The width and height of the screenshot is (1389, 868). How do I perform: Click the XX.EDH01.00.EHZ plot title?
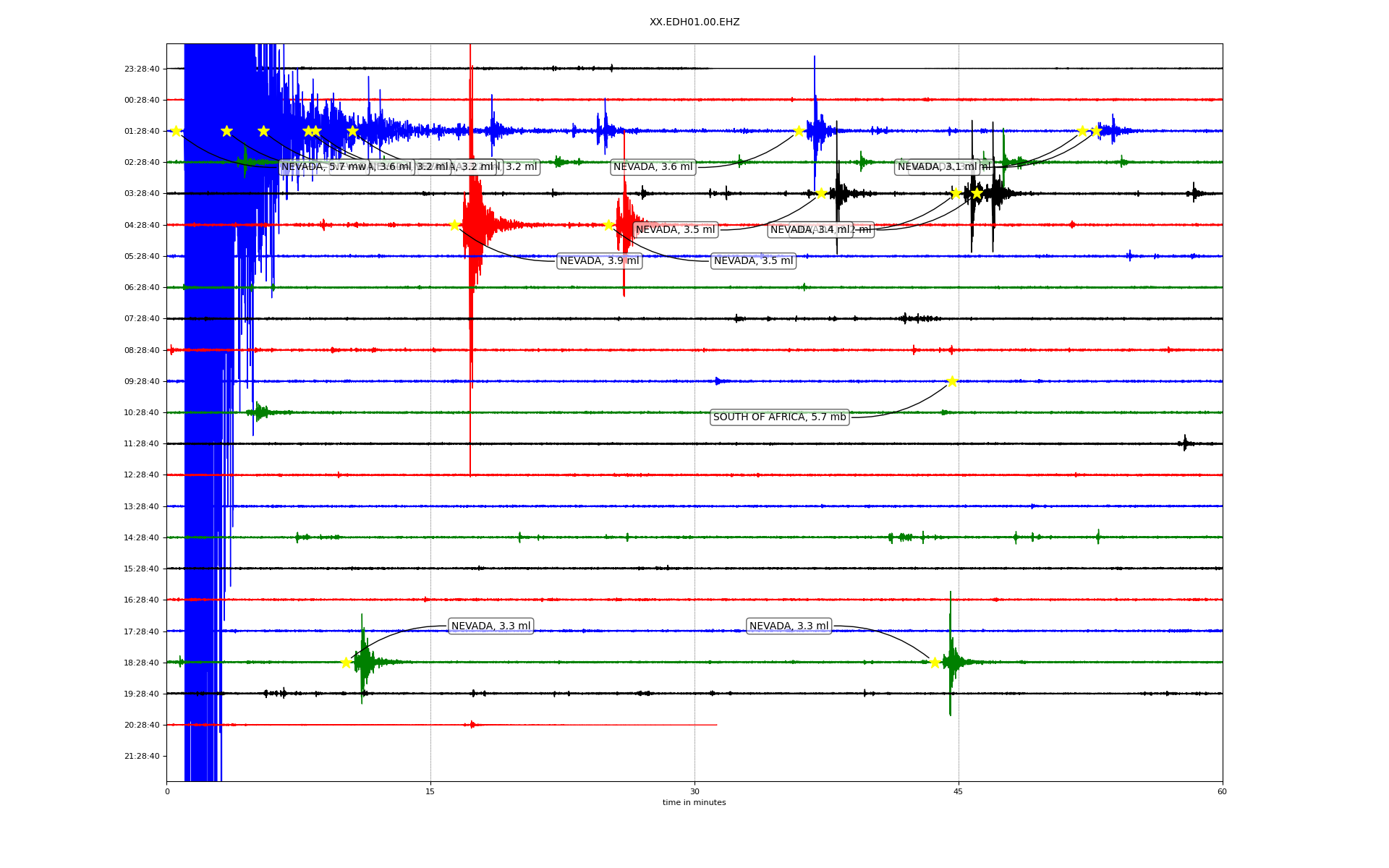click(x=694, y=22)
